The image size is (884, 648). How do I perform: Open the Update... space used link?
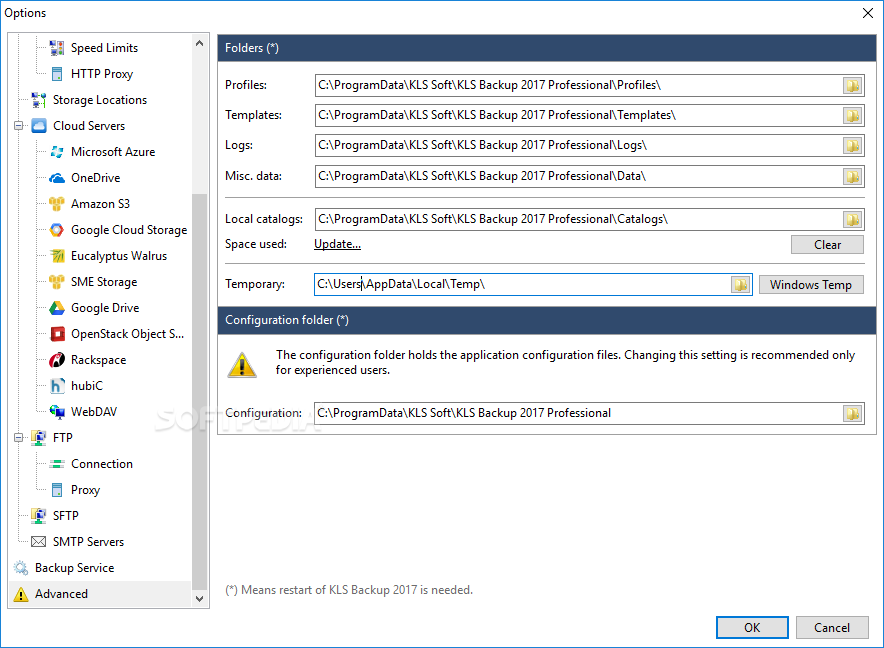337,244
